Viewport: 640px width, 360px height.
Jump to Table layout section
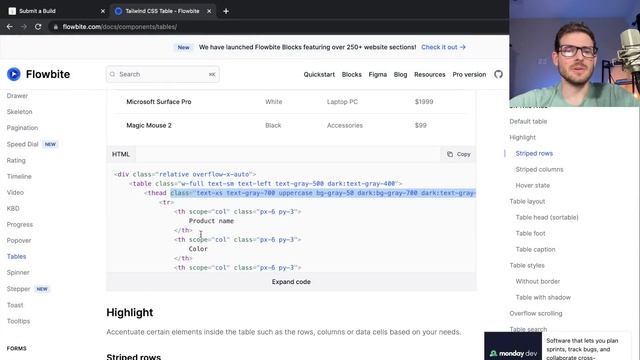point(527,201)
